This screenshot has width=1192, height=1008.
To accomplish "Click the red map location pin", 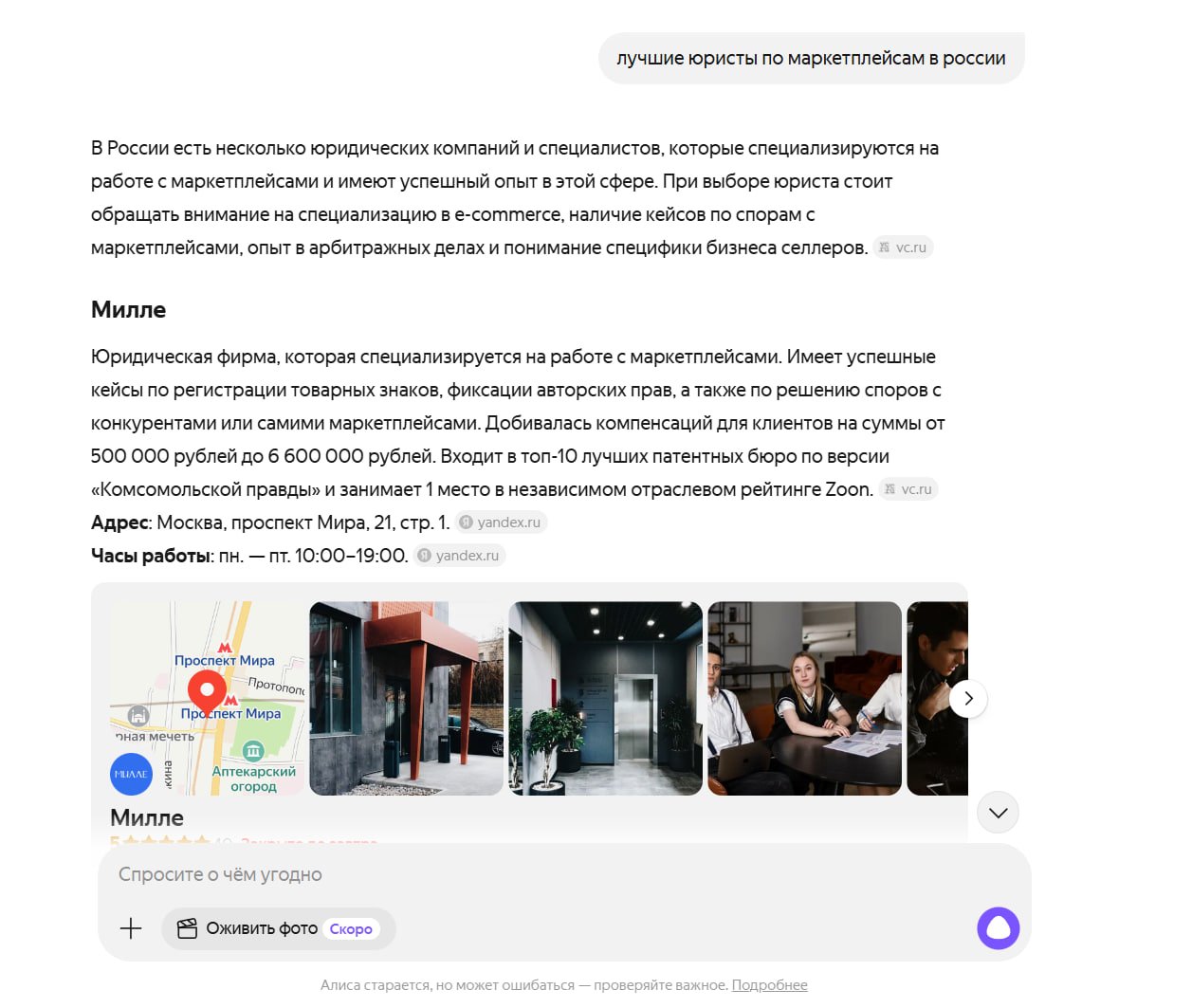I will (x=207, y=691).
